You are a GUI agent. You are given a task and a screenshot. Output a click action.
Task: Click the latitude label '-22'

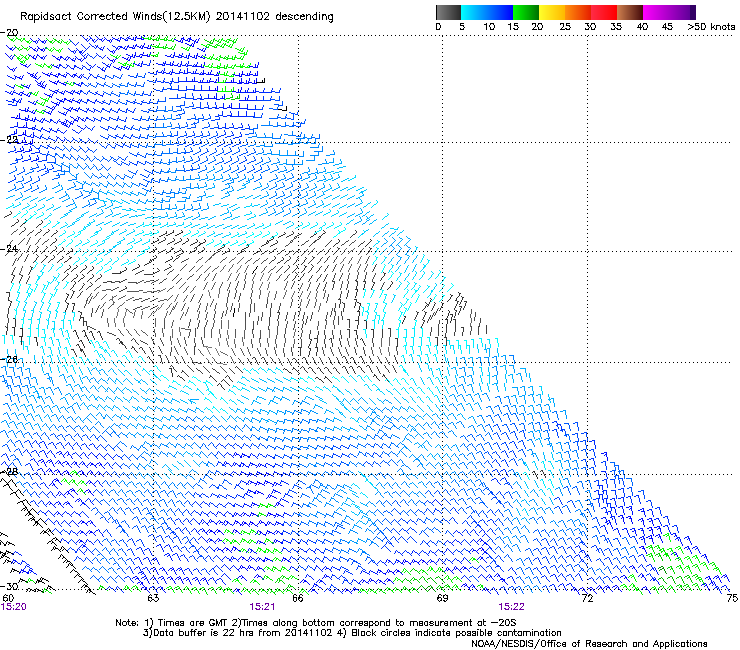pos(9,140)
